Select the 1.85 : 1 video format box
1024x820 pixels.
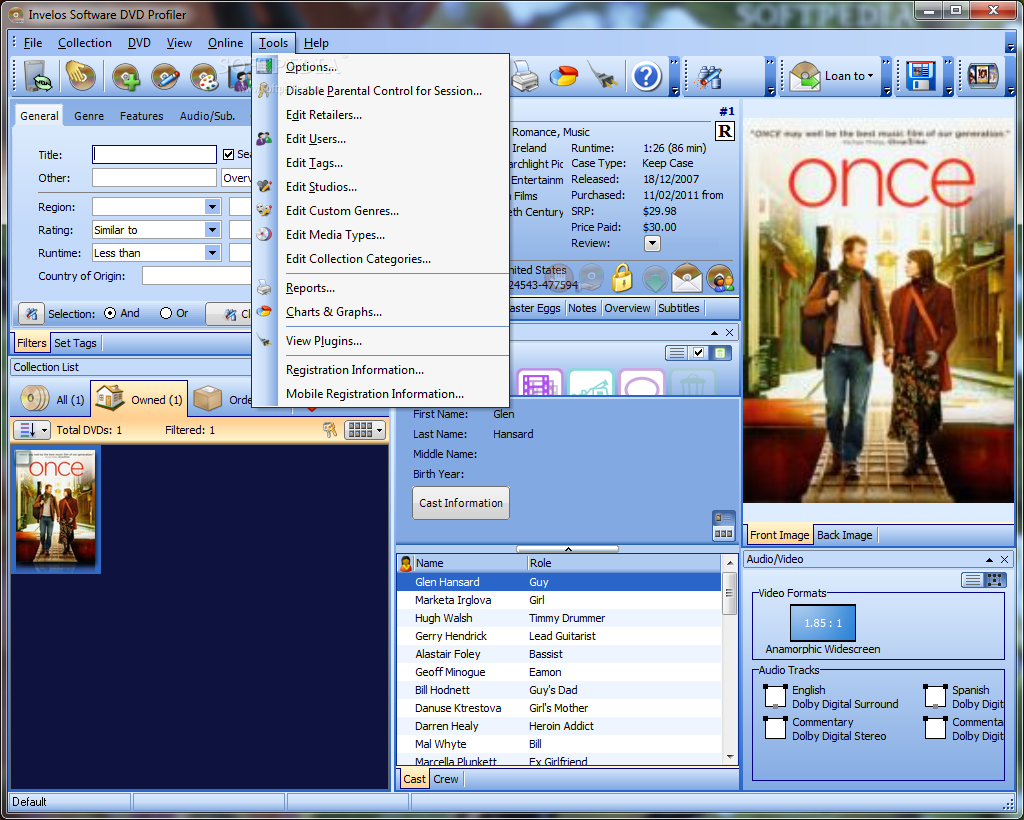822,623
